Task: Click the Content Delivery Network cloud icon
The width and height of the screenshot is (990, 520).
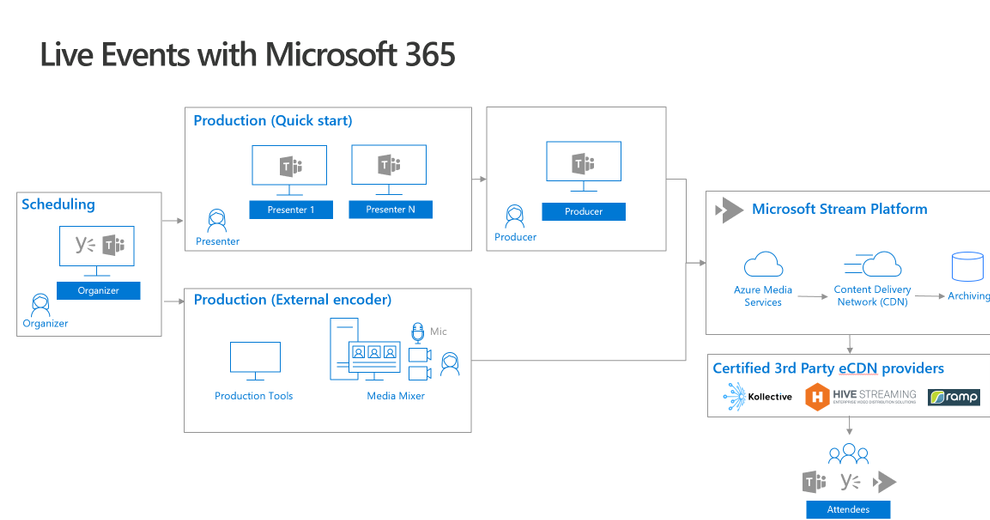Action: (873, 264)
